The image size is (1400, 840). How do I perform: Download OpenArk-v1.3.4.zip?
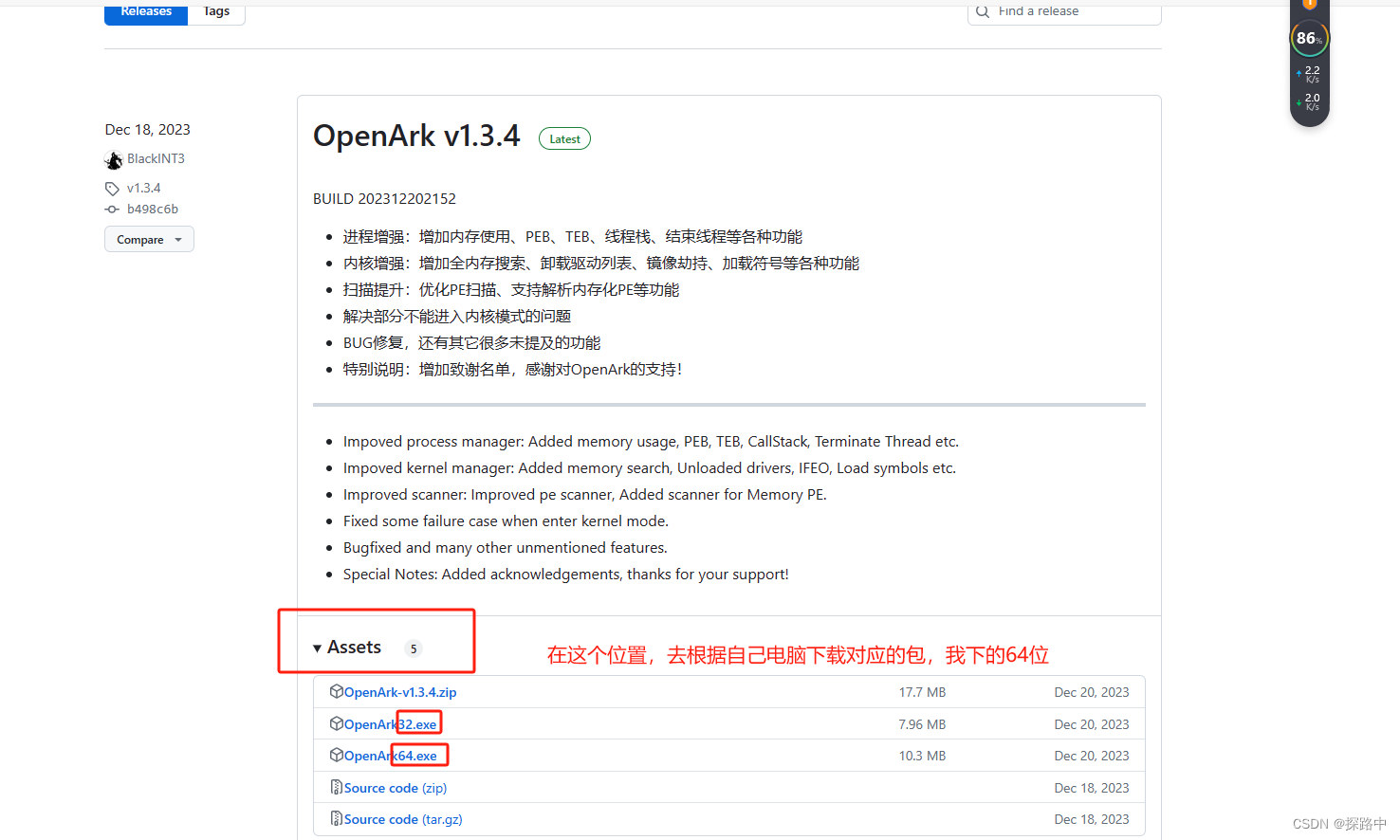point(400,692)
